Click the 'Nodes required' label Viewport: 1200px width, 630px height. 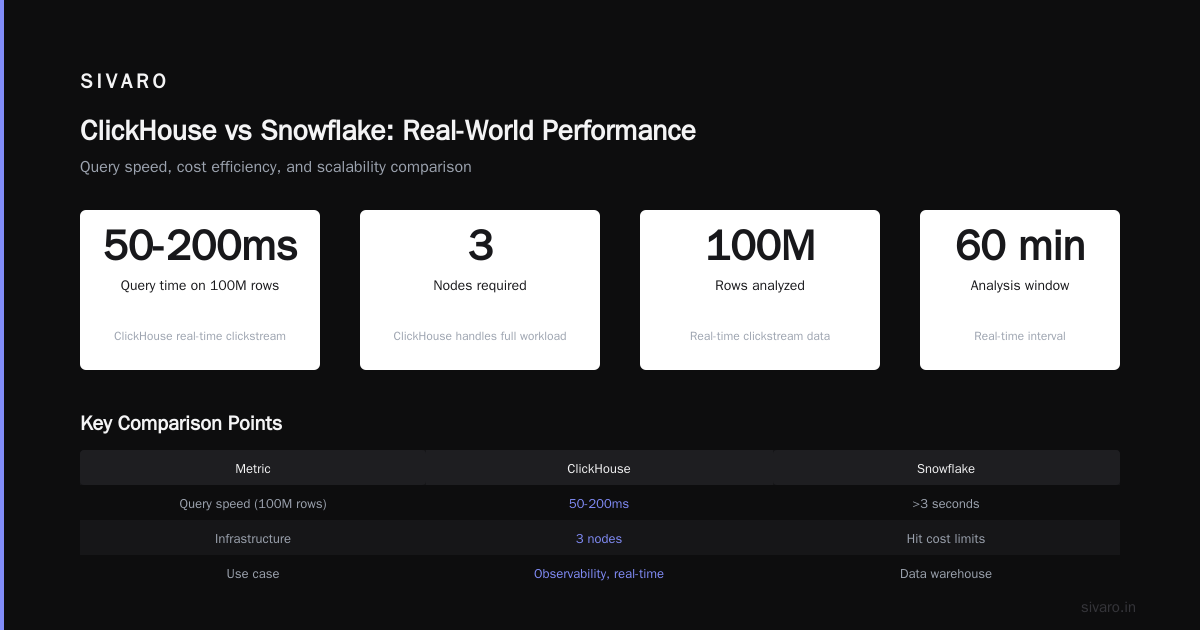click(x=480, y=286)
